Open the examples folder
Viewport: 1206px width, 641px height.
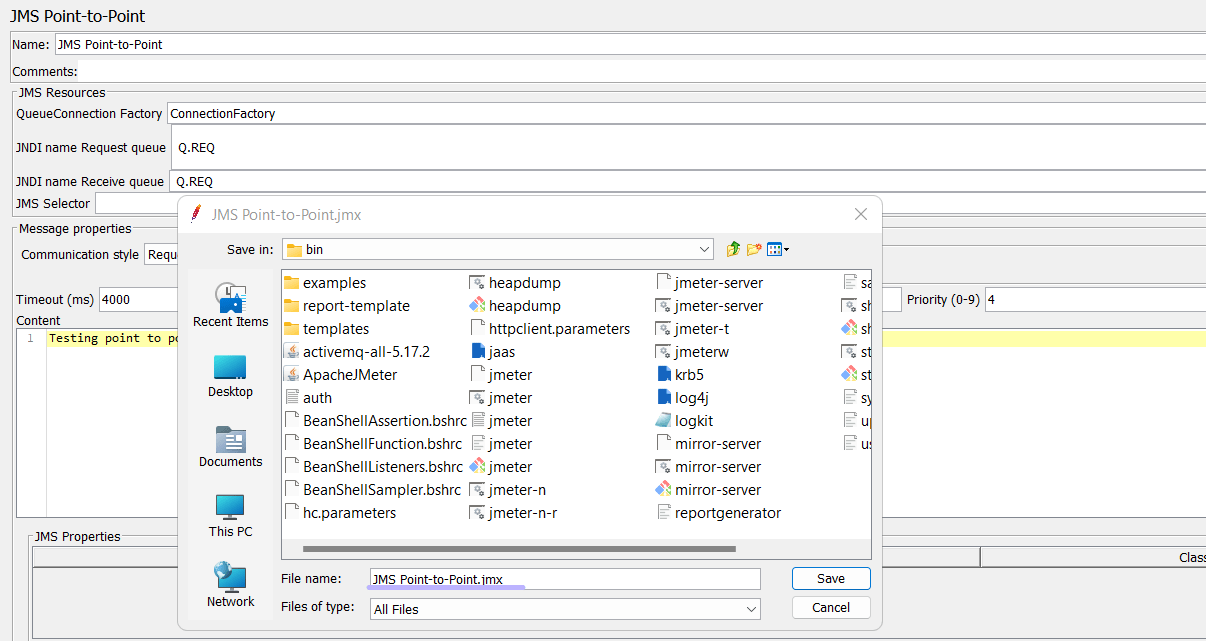coord(324,282)
